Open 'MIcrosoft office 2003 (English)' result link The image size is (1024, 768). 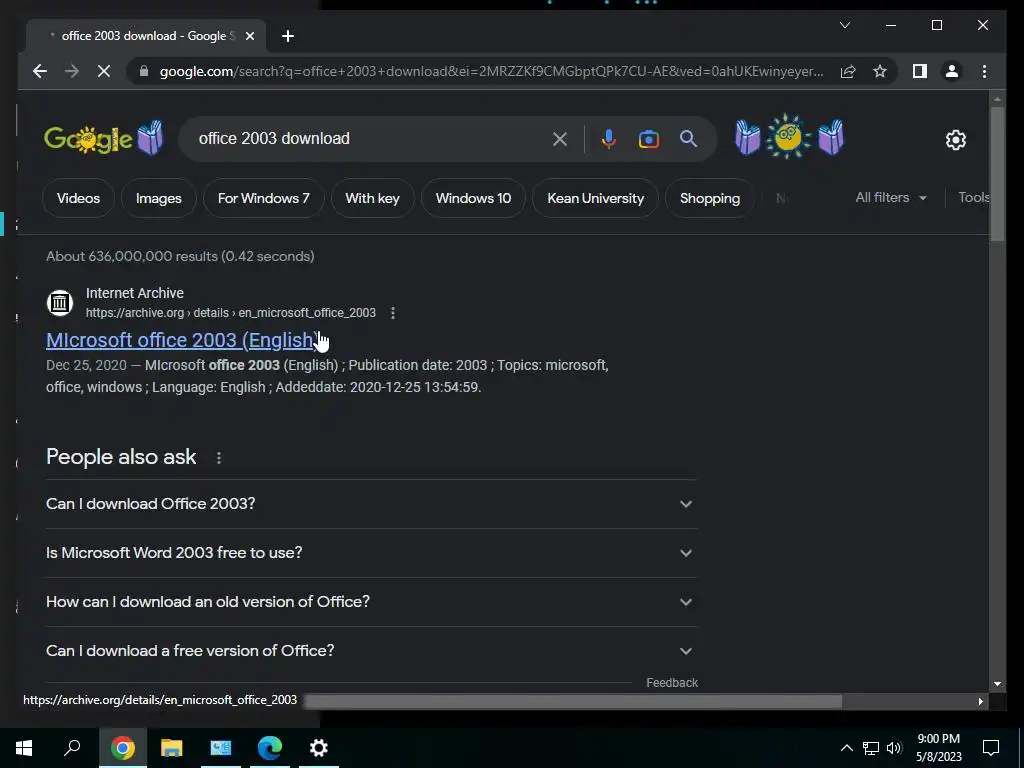(x=180, y=340)
